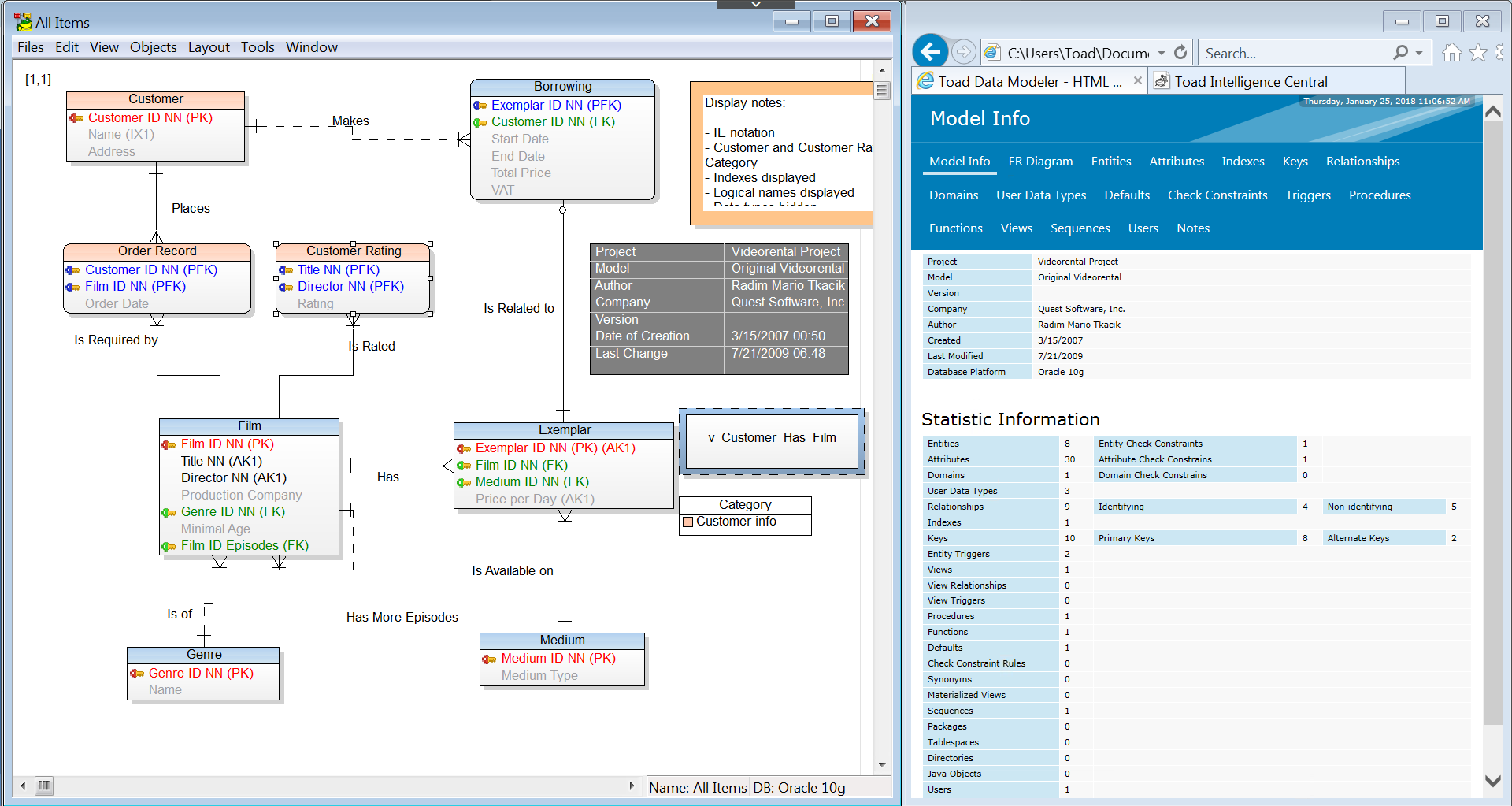Go to the browser home page icon
1512x806 pixels.
point(1451,53)
